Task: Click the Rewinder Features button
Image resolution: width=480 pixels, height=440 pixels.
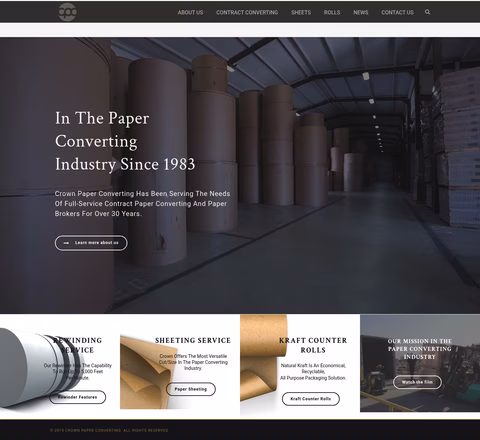Action: point(78,397)
